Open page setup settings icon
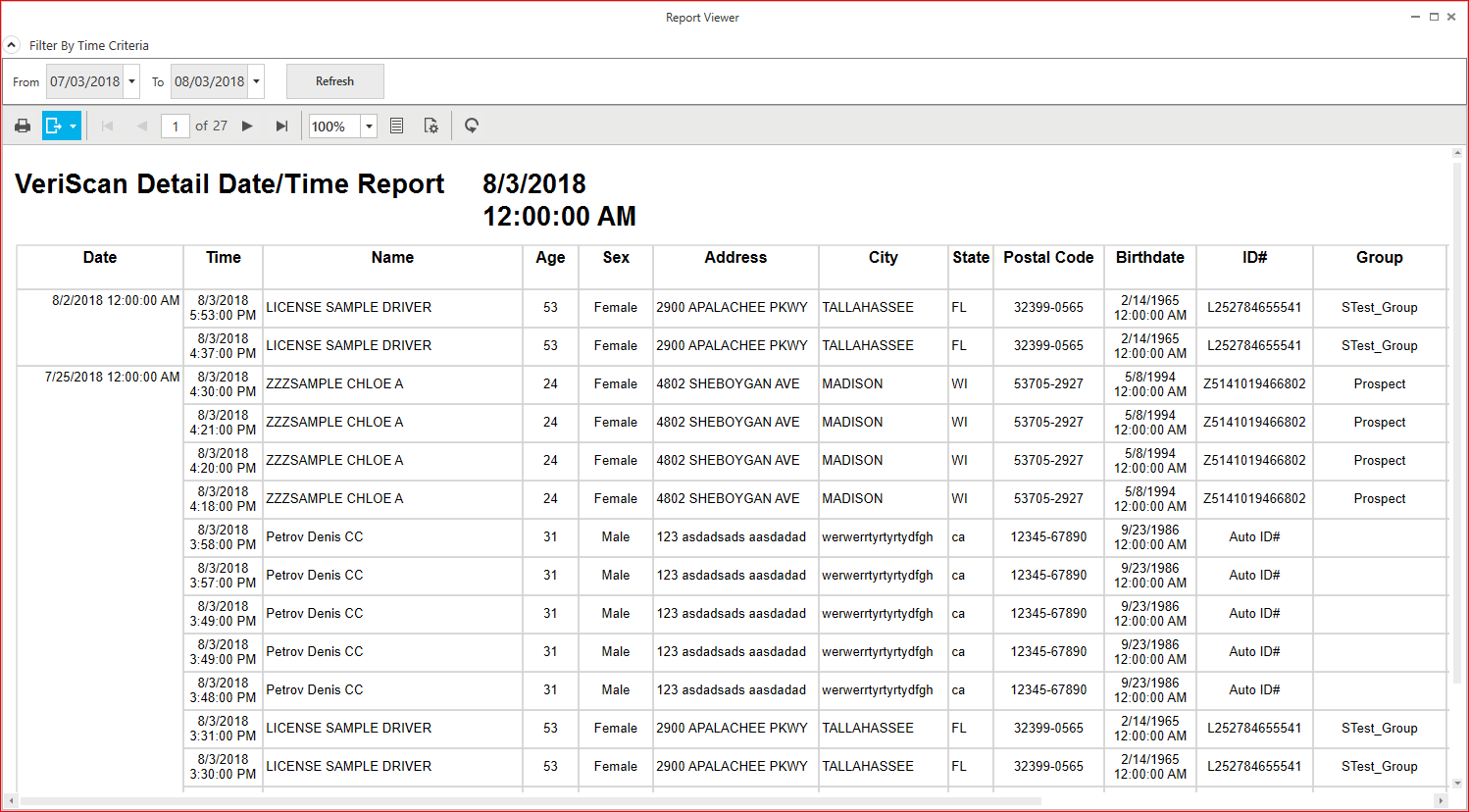This screenshot has height=812, width=1469. click(x=431, y=126)
